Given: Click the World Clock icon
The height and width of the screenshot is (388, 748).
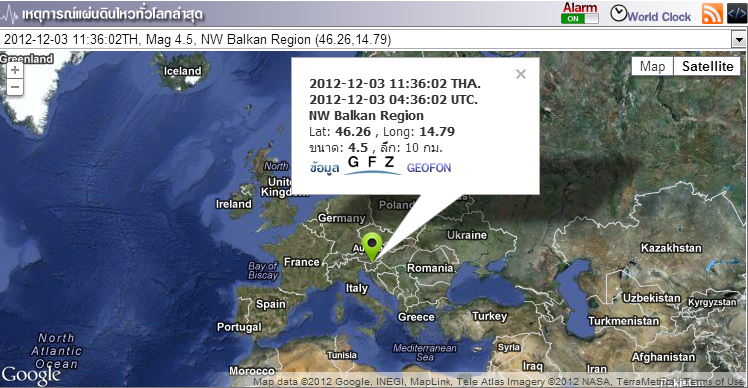Looking at the screenshot, I should click(x=619, y=13).
